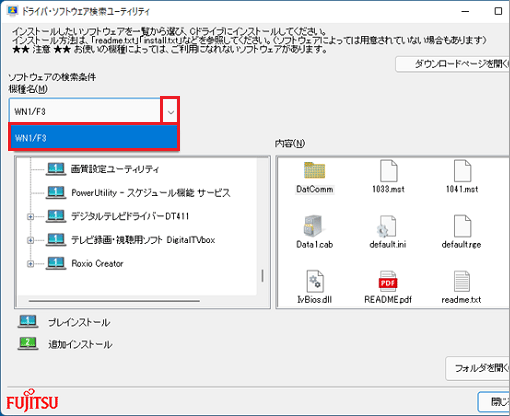The height and width of the screenshot is (416, 510).
Task: Click the laptop icon beside DigitalTVbox
Action: click(x=56, y=240)
